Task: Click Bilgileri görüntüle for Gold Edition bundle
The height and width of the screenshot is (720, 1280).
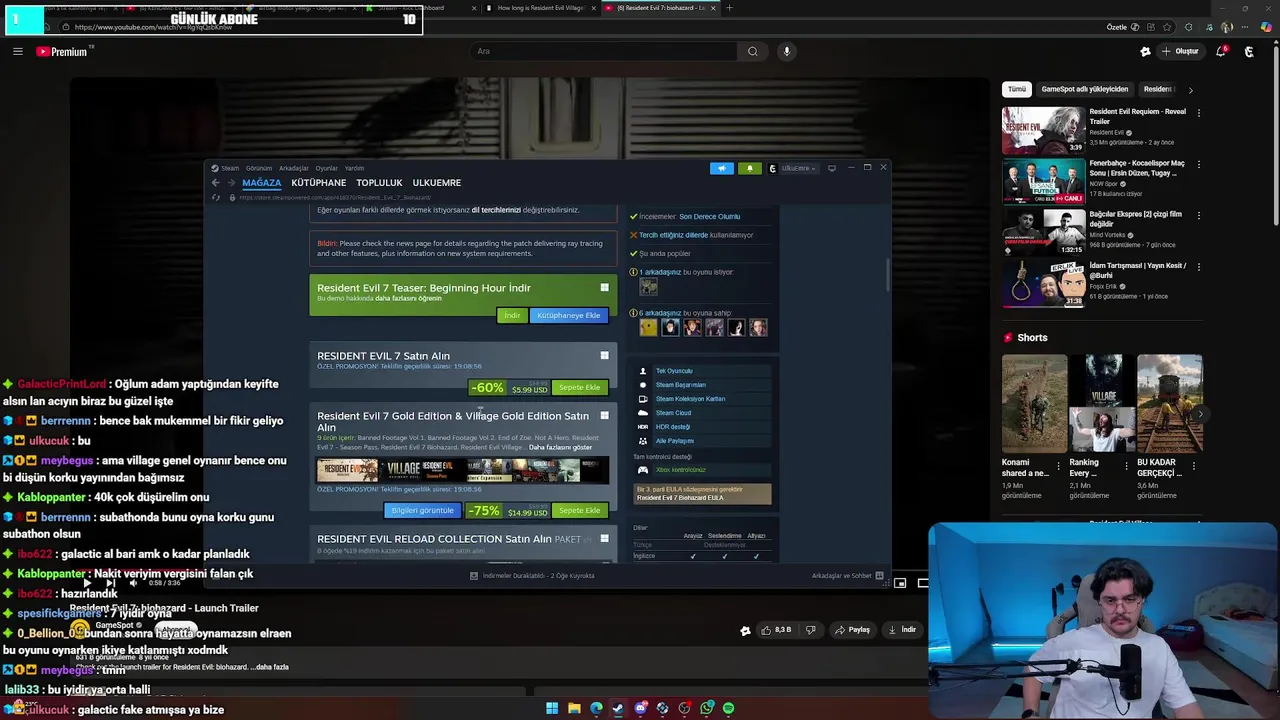Action: click(x=422, y=511)
